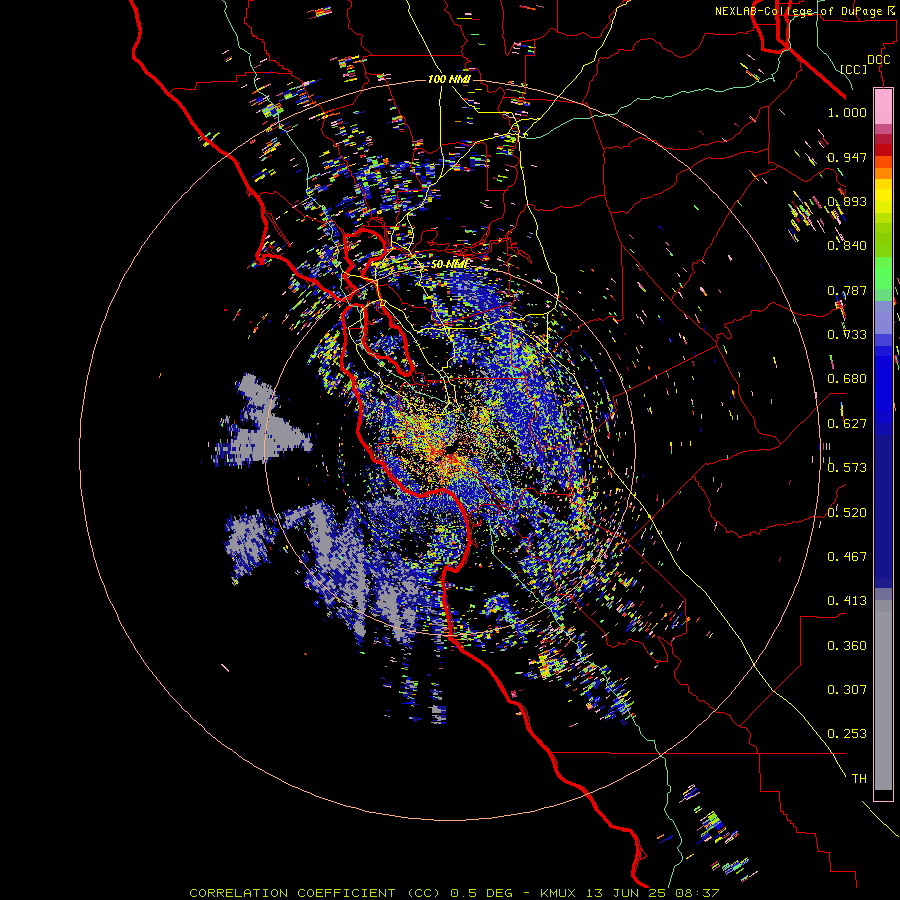Click the DCC label above the color scale
This screenshot has width=900, height=900.
tap(878, 60)
